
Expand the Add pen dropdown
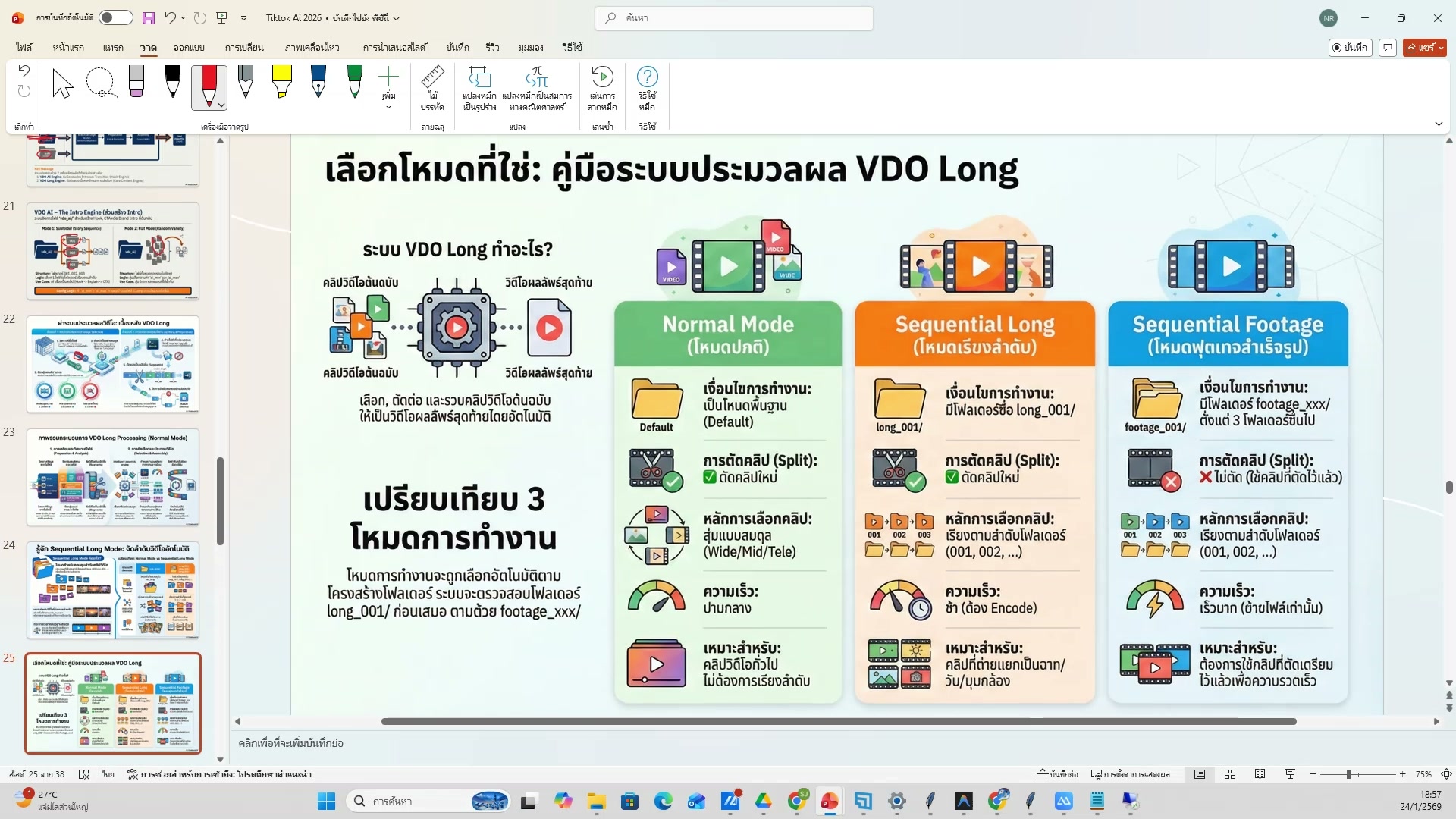point(388,107)
